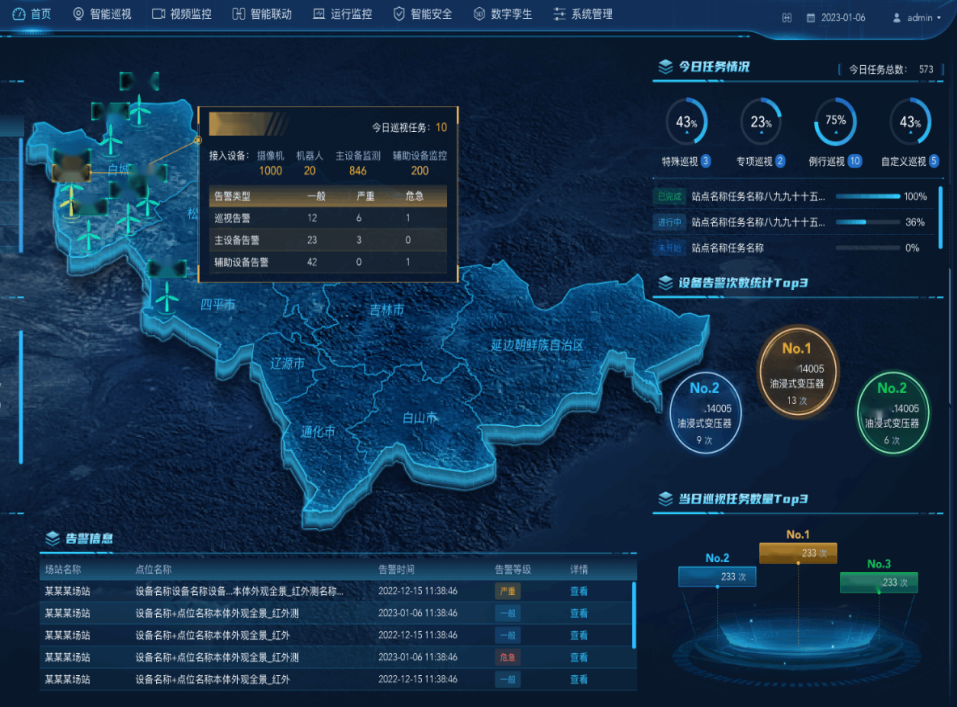Click the calendar icon beside 2023-01-06

click(x=811, y=18)
